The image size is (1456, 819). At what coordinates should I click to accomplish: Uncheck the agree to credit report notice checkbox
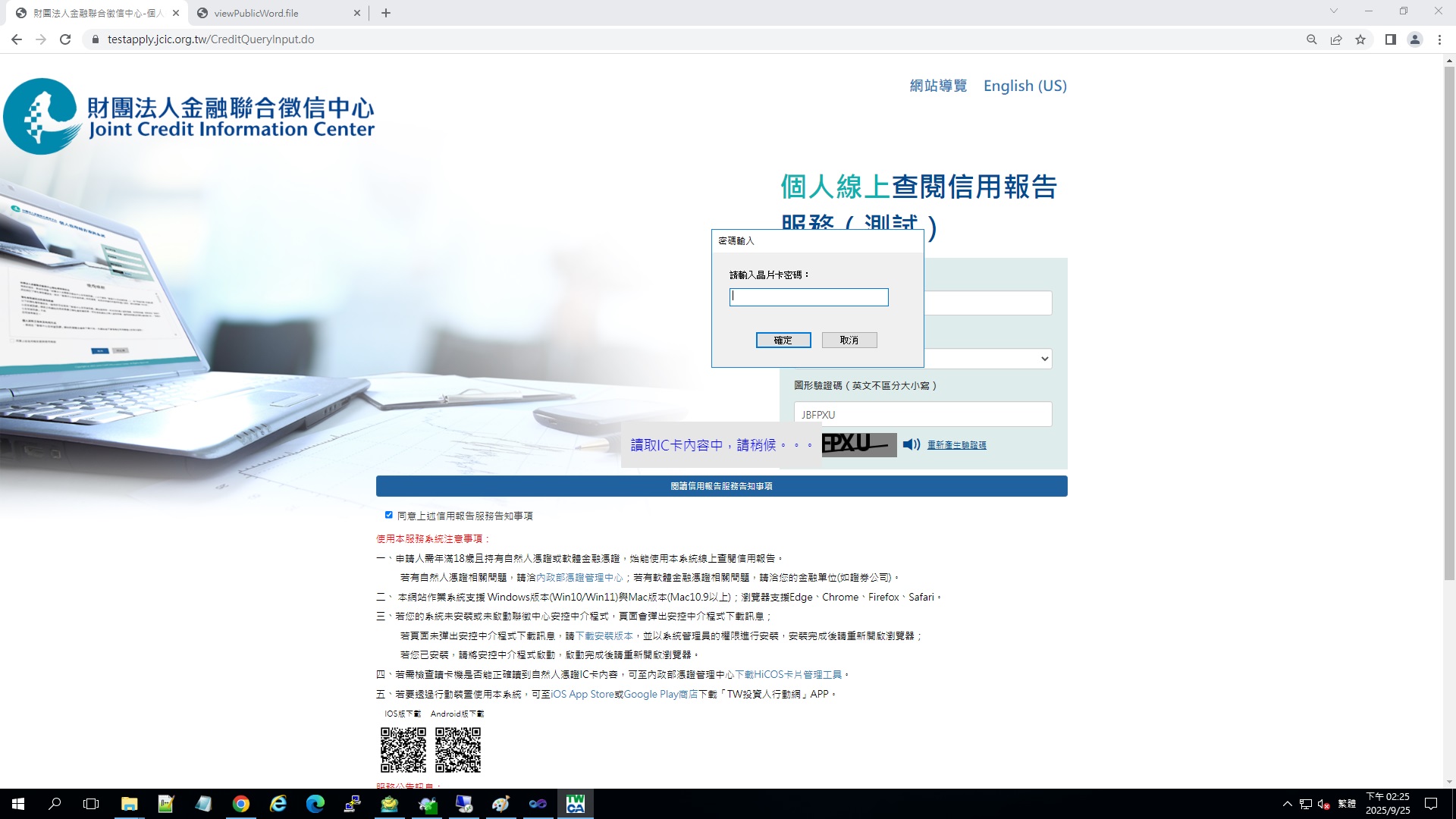389,515
